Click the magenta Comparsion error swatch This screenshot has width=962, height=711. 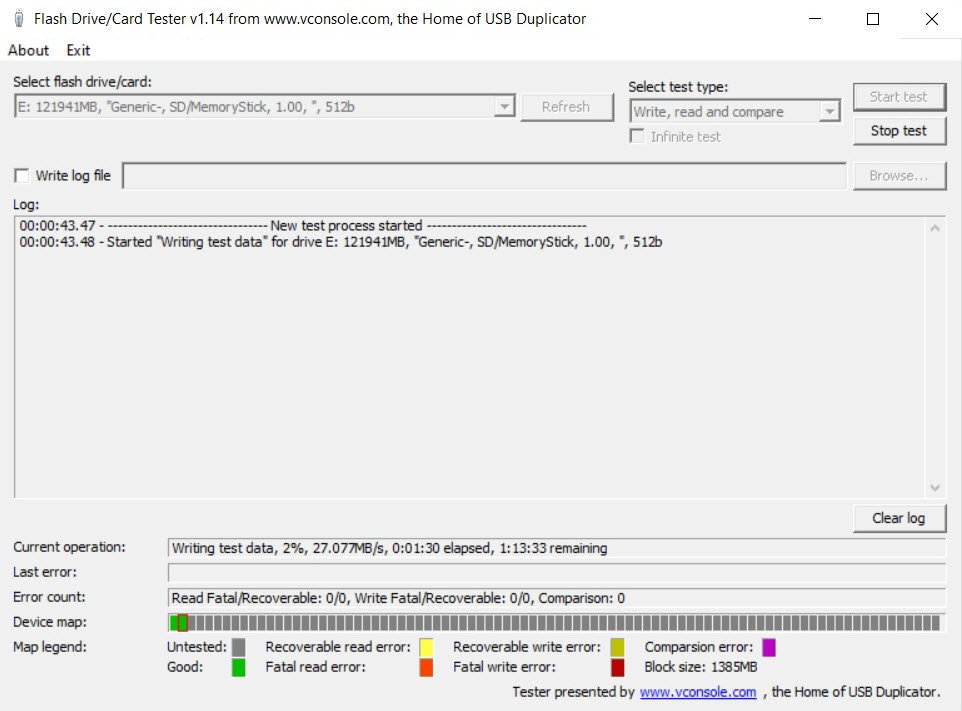point(769,647)
